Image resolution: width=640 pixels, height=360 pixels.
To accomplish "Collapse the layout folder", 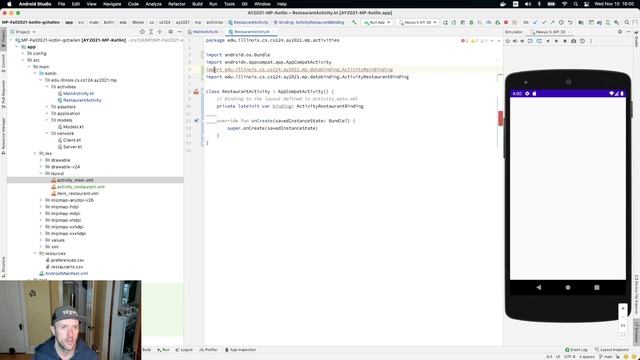I will click(x=41, y=173).
